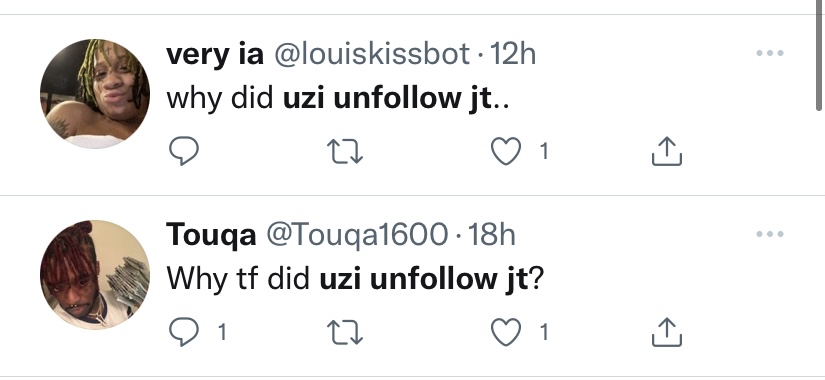Open more options on very ia's tweet
The width and height of the screenshot is (825, 380).
click(x=770, y=53)
